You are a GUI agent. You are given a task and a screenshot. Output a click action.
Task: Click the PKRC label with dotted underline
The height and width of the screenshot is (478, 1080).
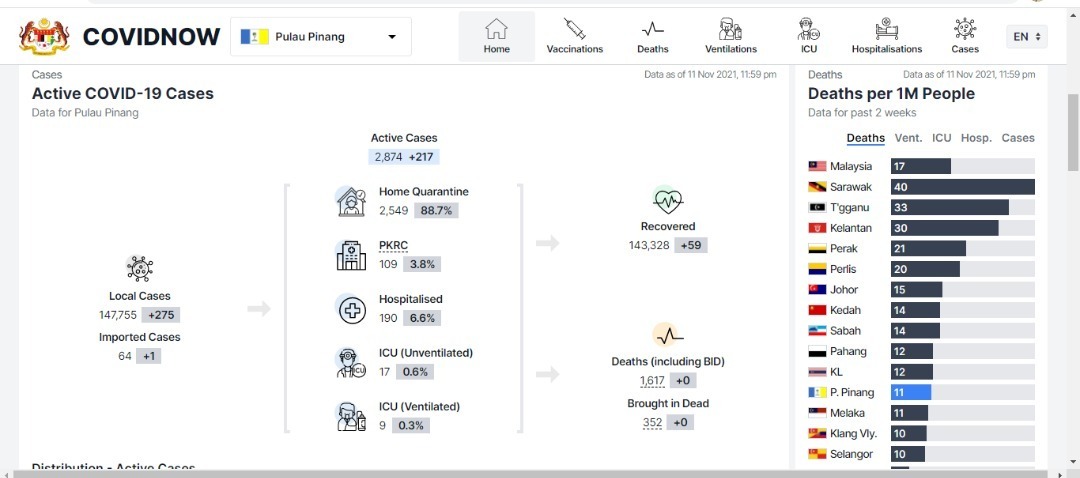point(393,246)
